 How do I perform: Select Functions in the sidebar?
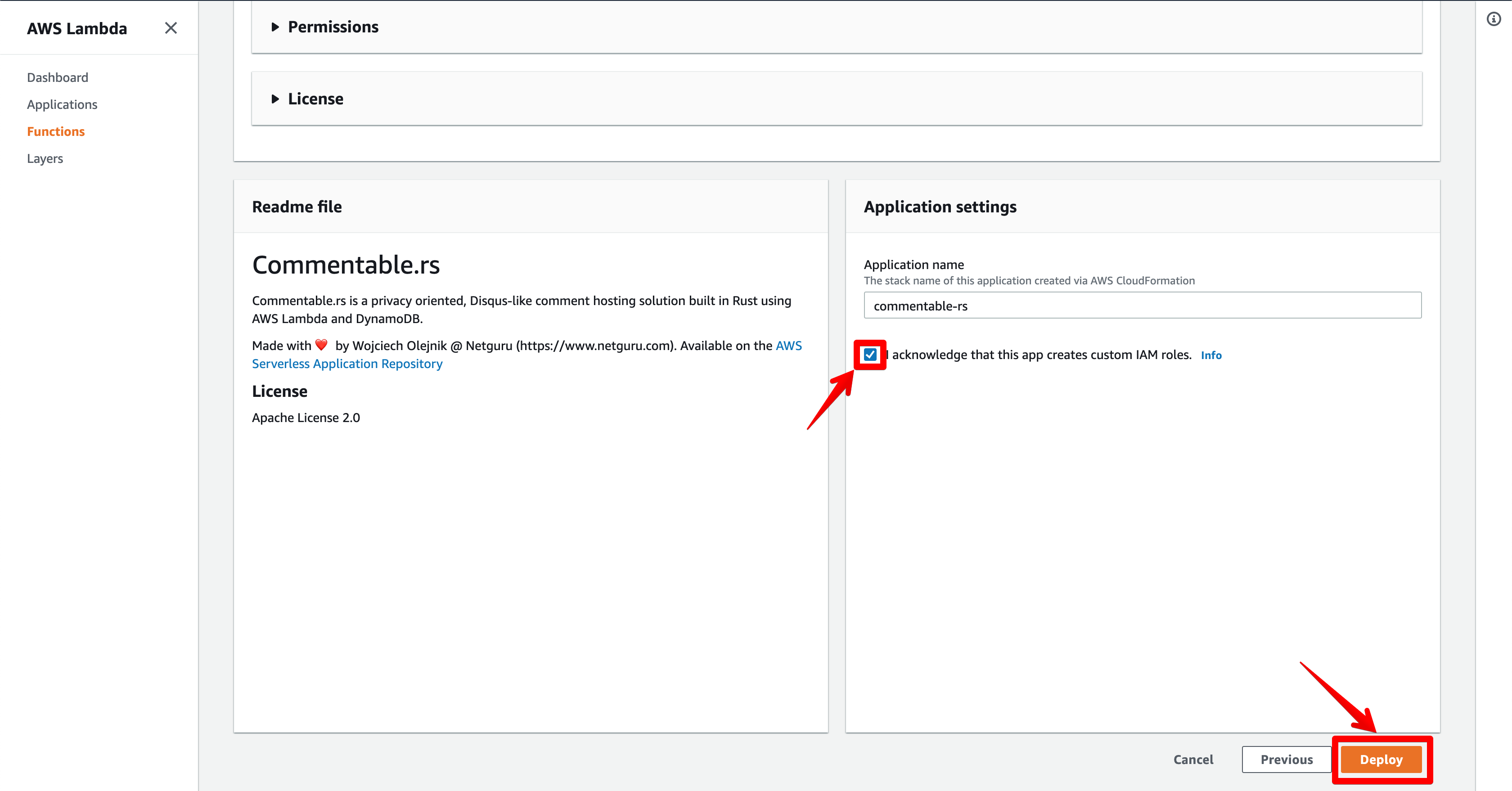(56, 131)
